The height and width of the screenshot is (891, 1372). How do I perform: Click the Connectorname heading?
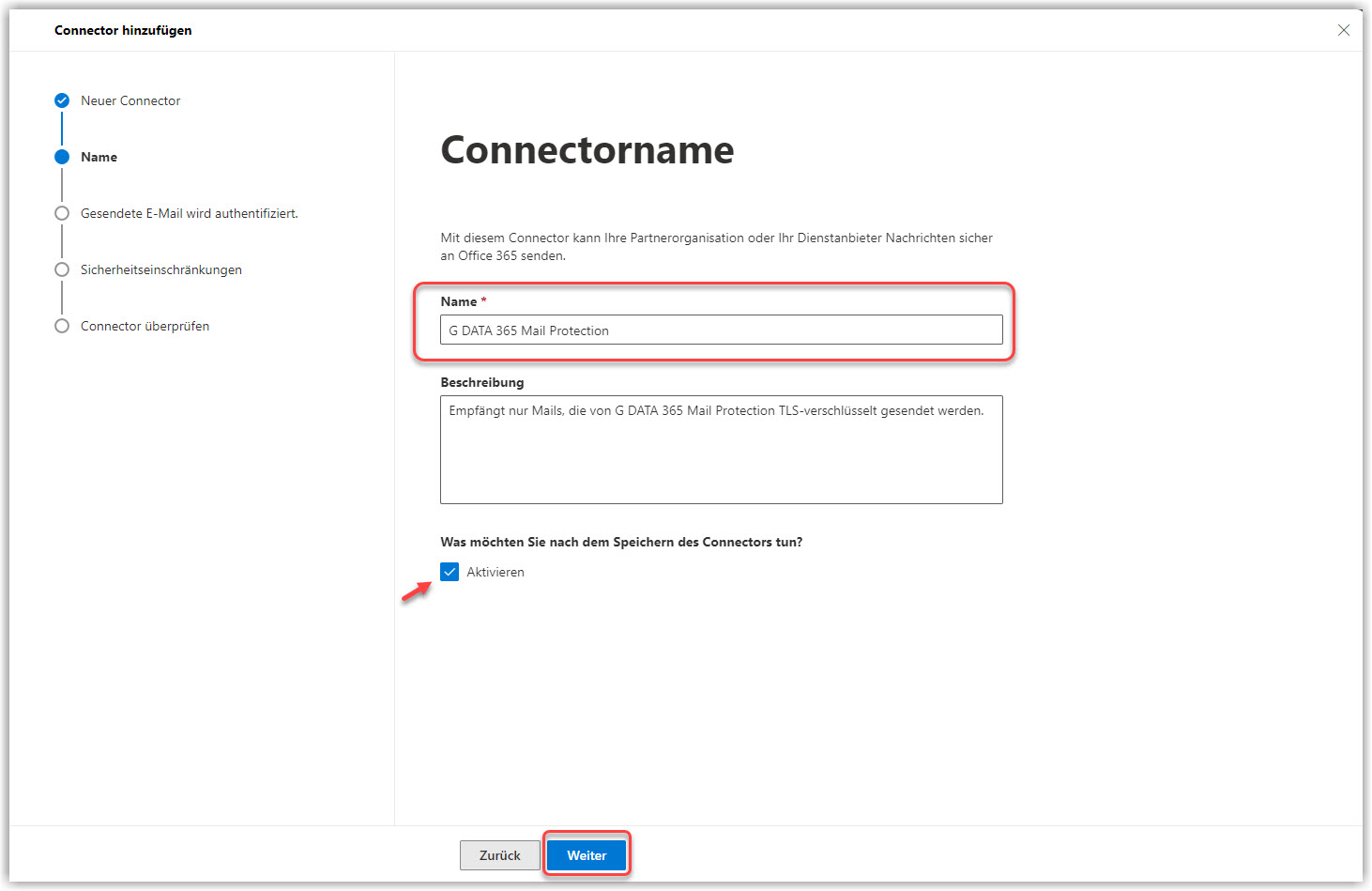[x=587, y=150]
